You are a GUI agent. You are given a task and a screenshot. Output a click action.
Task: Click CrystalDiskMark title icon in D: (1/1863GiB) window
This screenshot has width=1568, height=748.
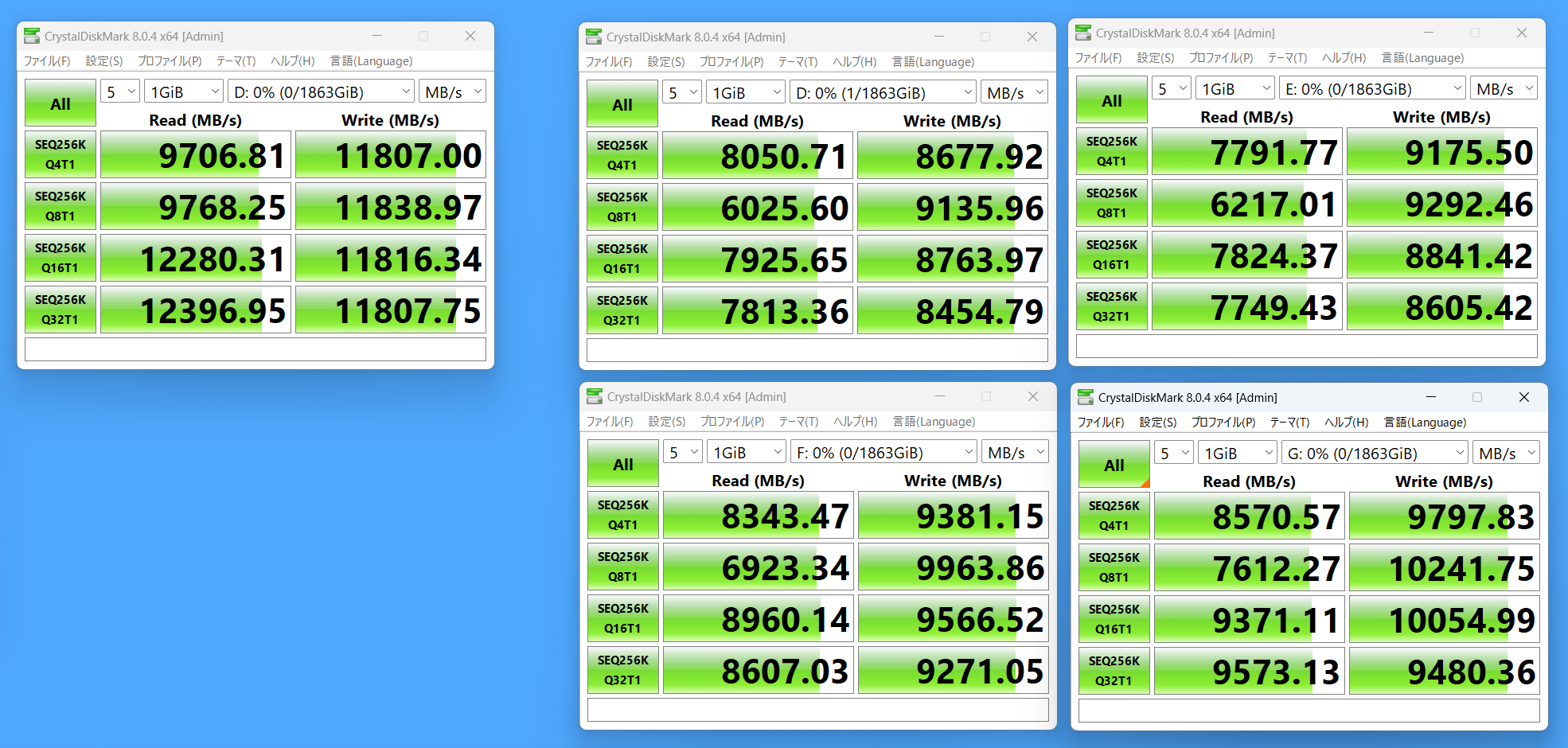pyautogui.click(x=594, y=37)
